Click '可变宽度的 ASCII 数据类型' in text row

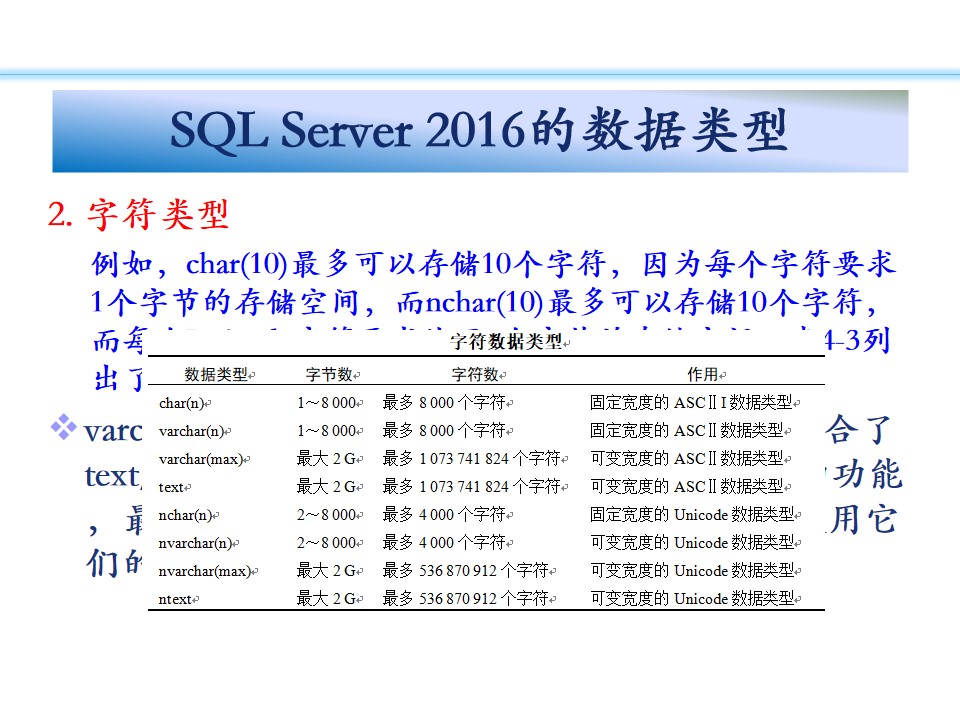687,487
